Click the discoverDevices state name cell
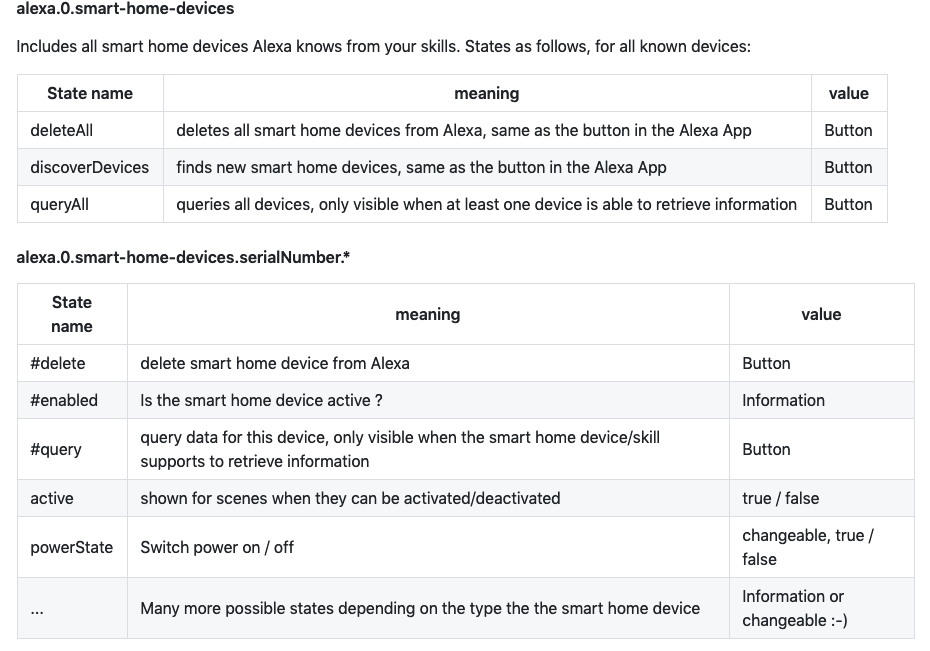Viewport: 930px width, 651px height. pyautogui.click(x=89, y=167)
